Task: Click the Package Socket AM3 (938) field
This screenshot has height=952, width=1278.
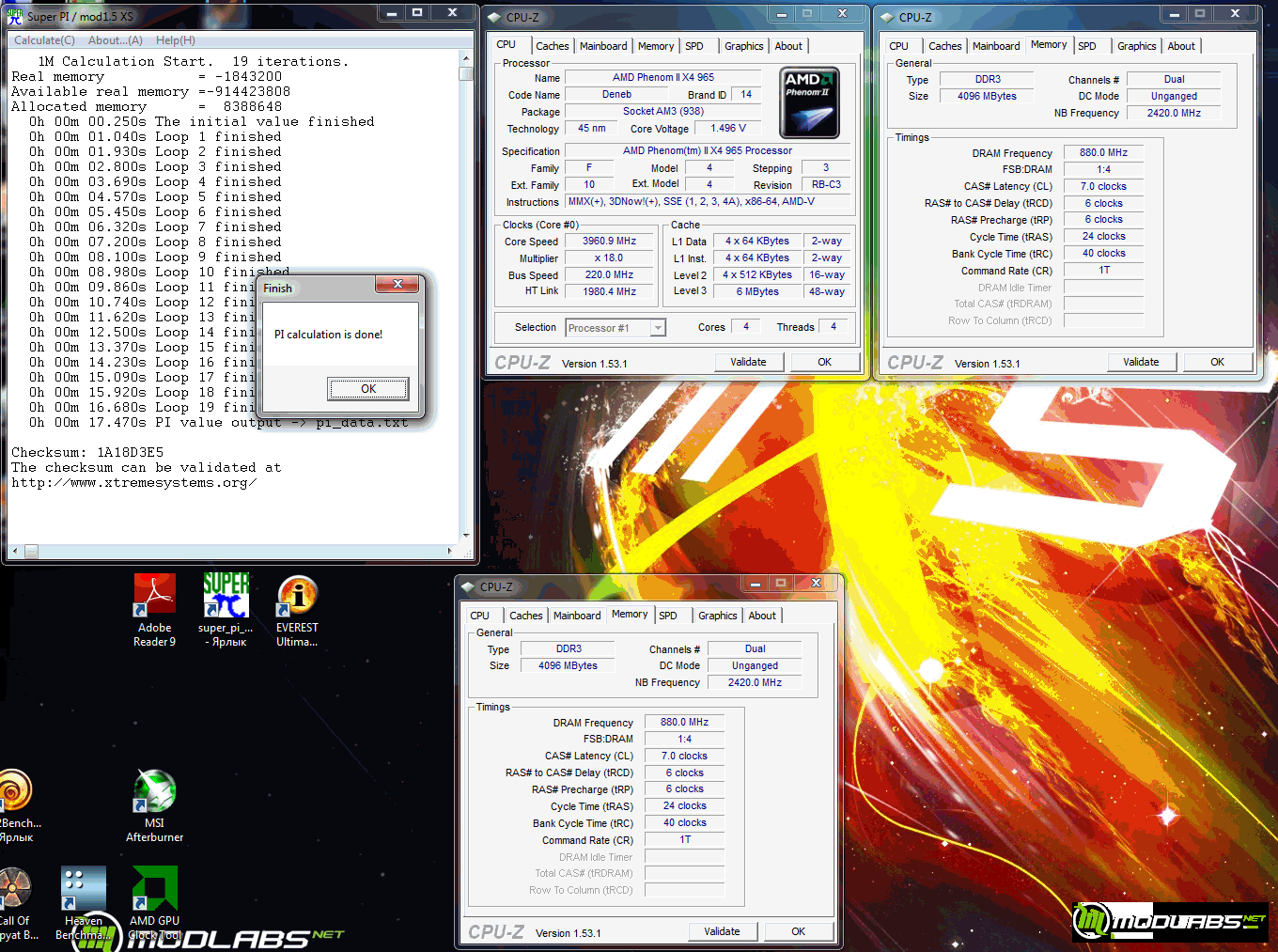Action: coord(662,112)
